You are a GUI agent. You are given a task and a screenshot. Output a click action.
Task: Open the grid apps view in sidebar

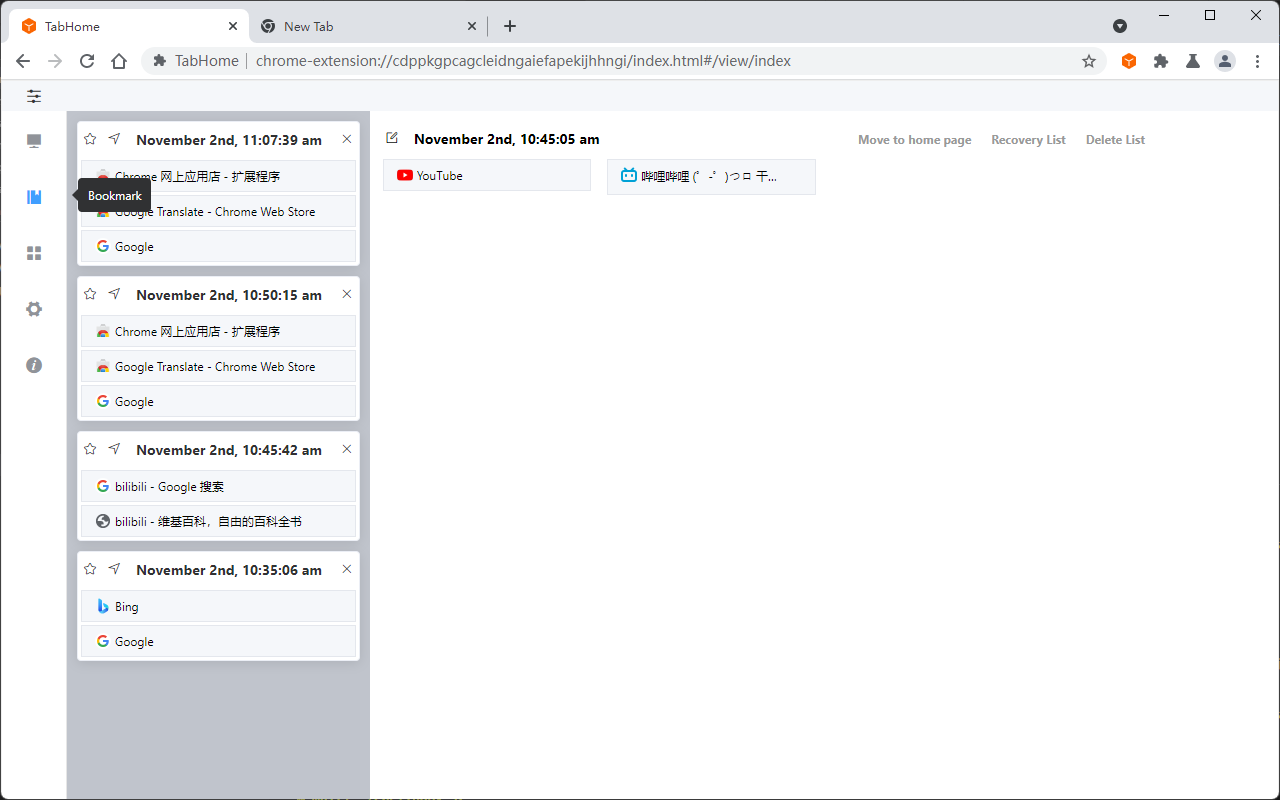click(34, 253)
